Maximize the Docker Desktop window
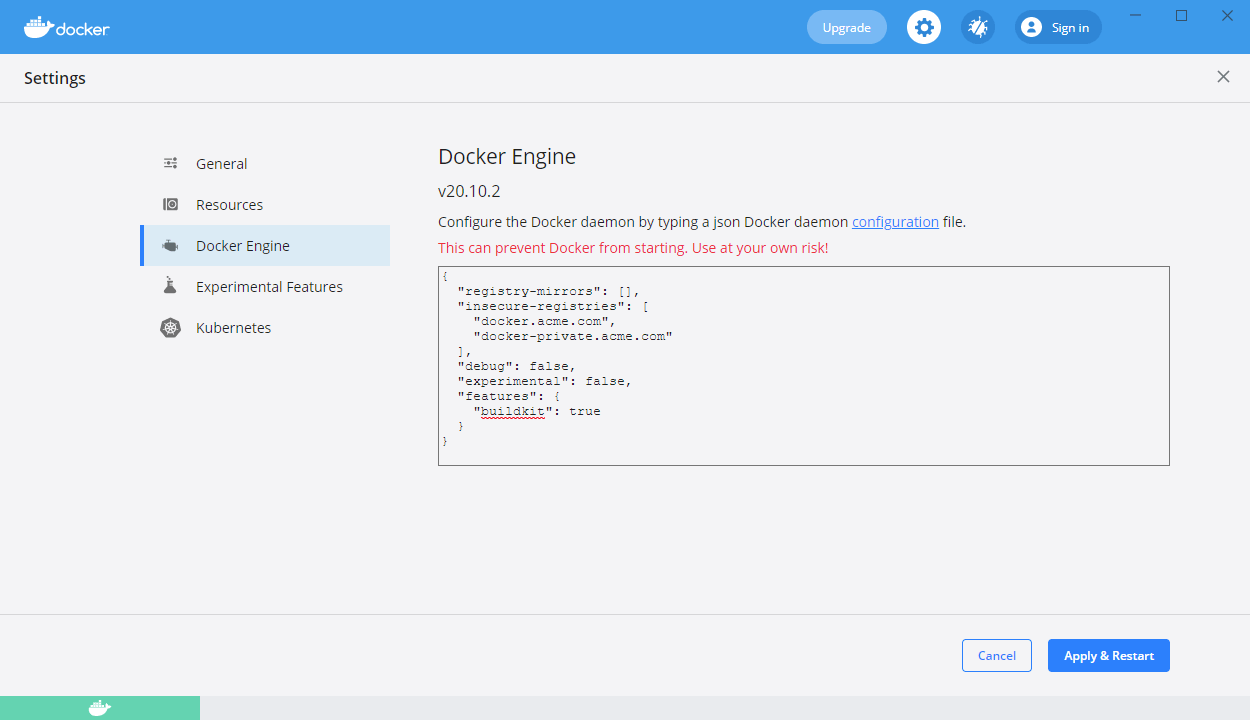 coord(1181,15)
